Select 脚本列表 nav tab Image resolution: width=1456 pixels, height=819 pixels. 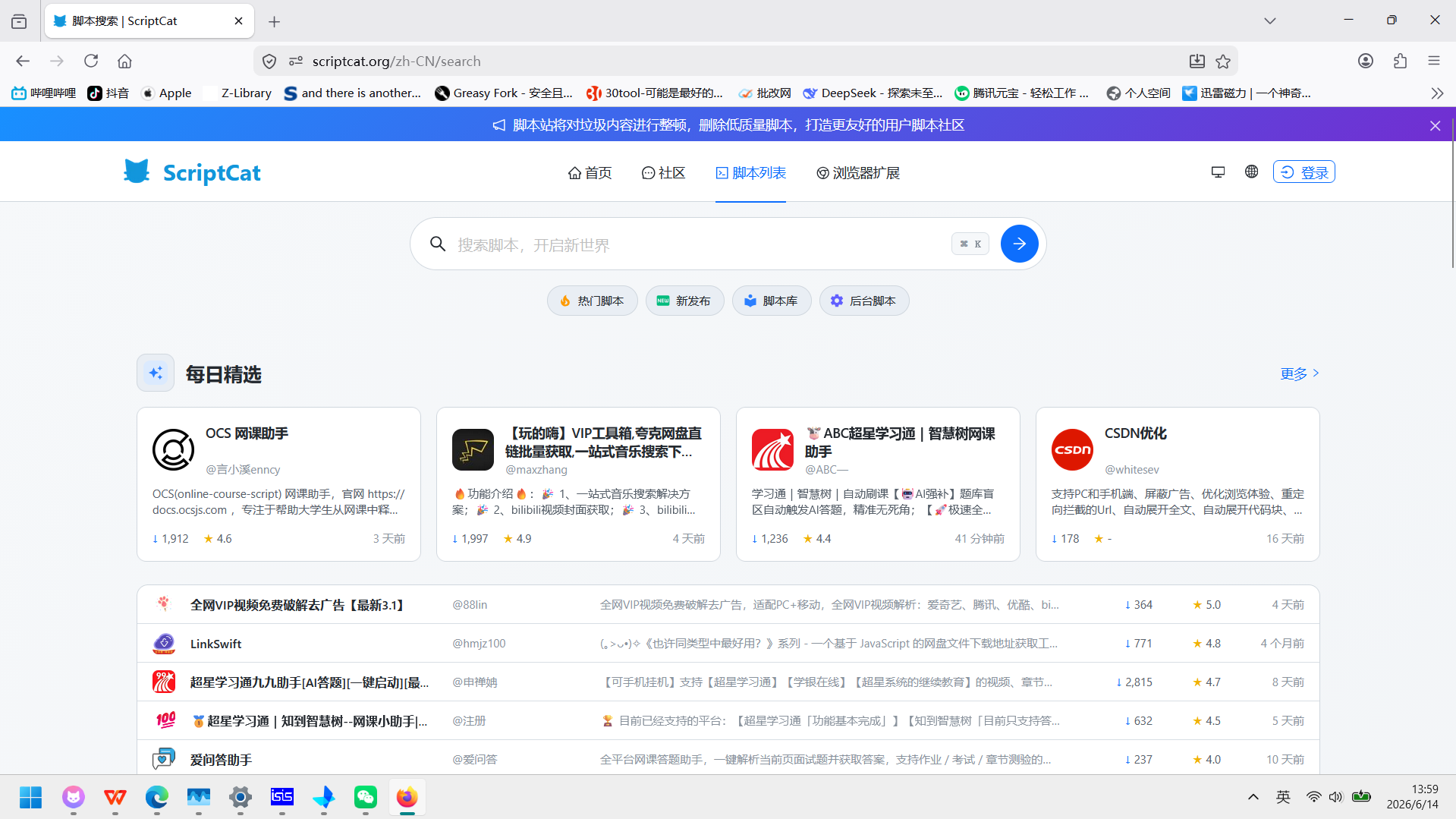coord(750,173)
